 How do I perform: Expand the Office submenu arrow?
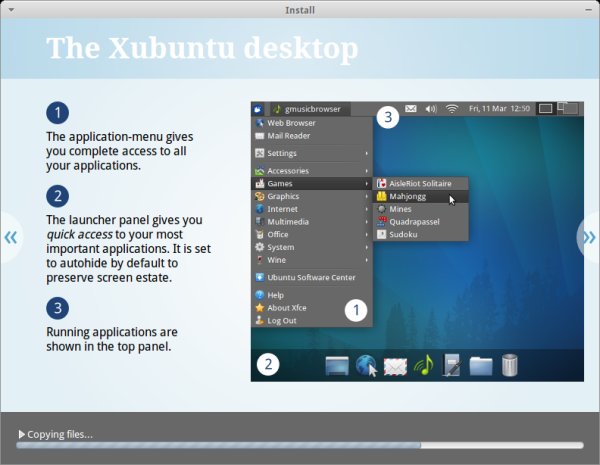click(x=367, y=235)
